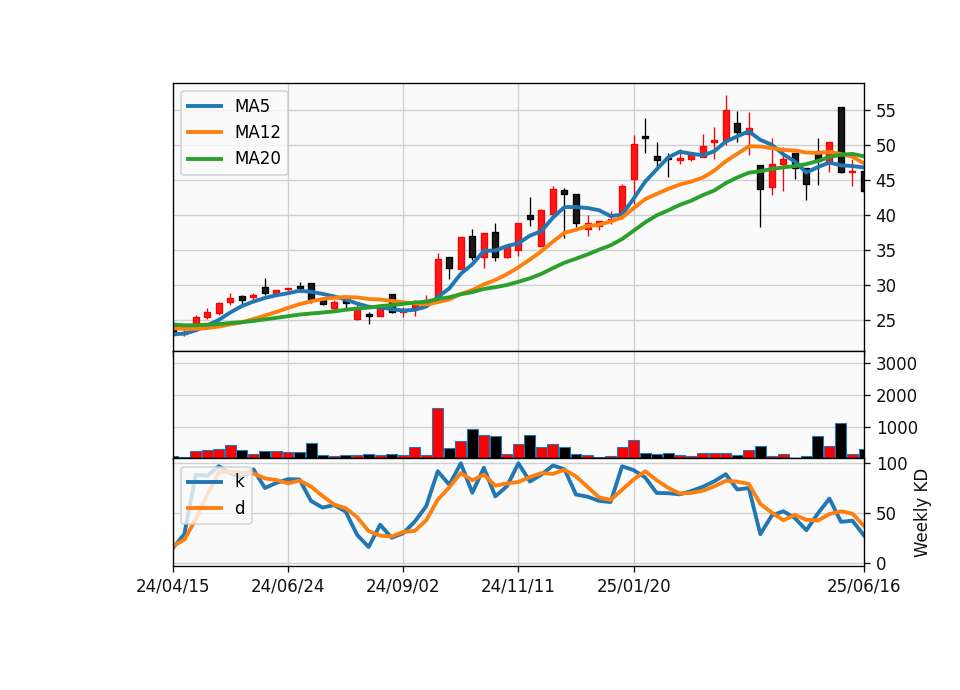Select the 24/09/02 date axis label

coord(403,586)
